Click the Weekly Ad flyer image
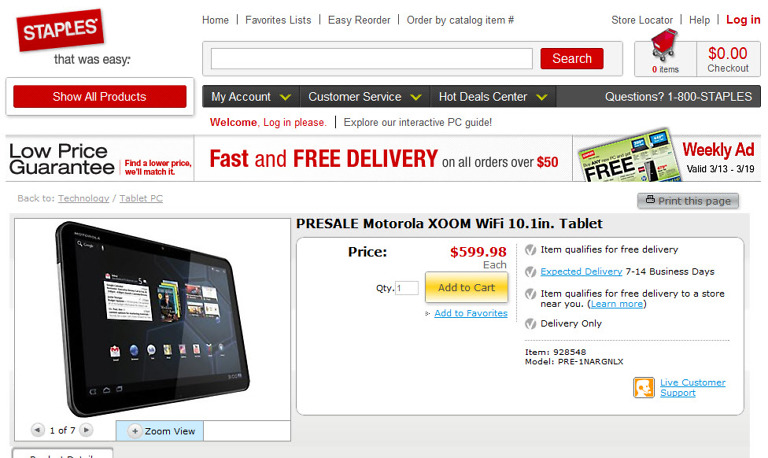Image resolution: width=768 pixels, height=458 pixels. pos(626,157)
